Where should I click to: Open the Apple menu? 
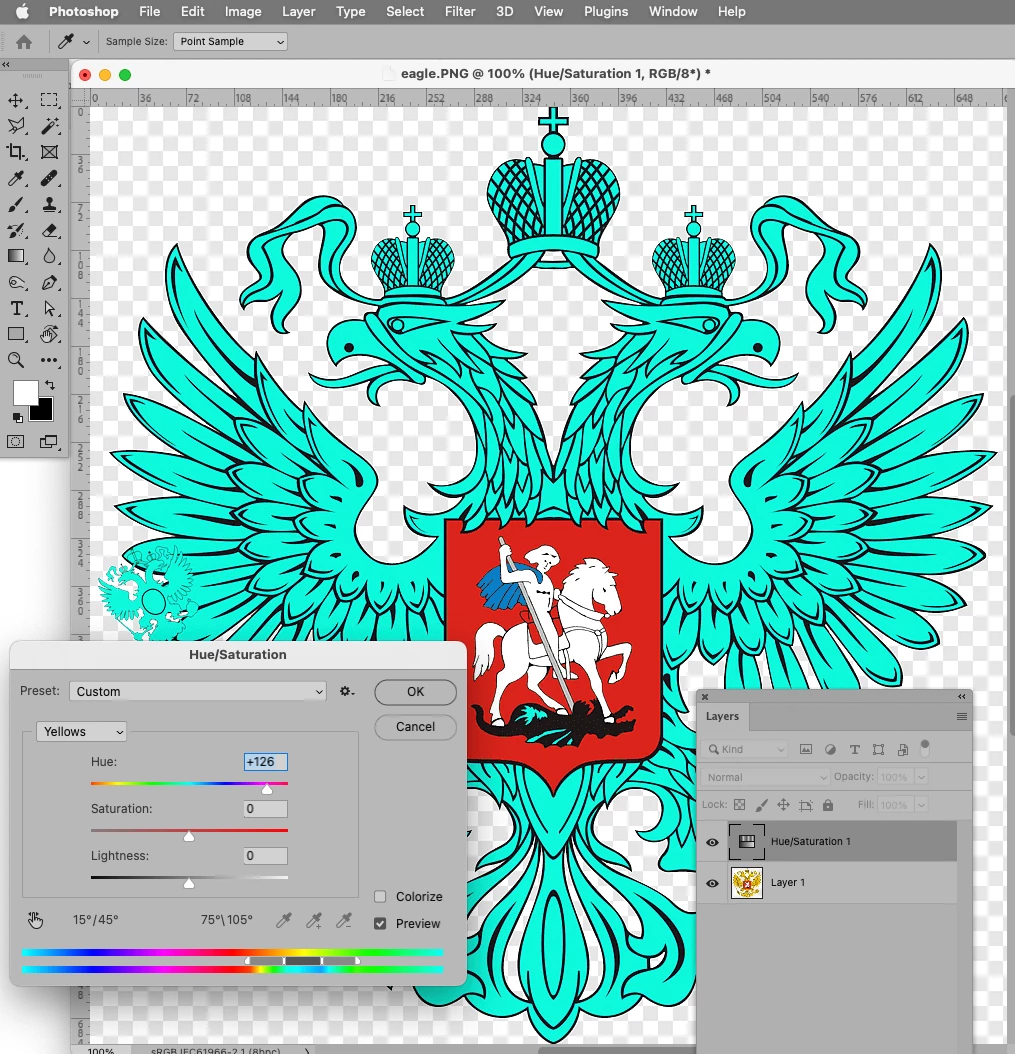[x=23, y=11]
